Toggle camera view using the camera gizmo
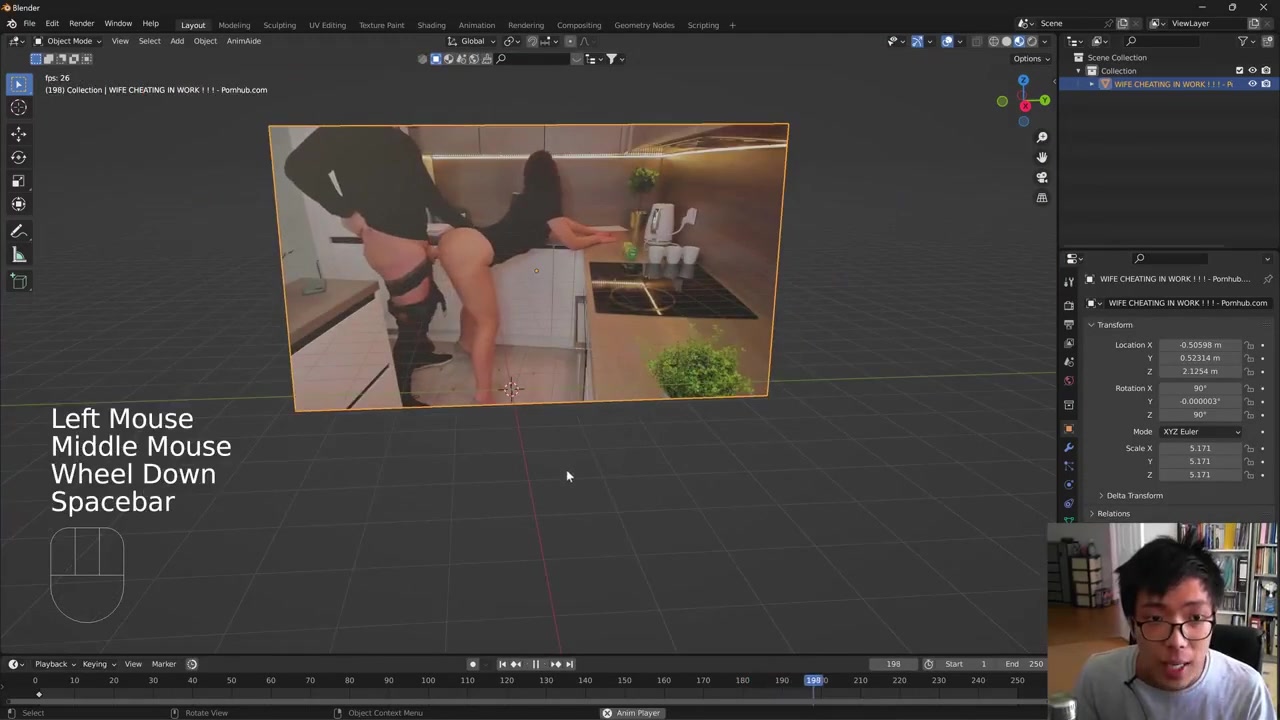The image size is (1280, 720). pyautogui.click(x=1041, y=177)
